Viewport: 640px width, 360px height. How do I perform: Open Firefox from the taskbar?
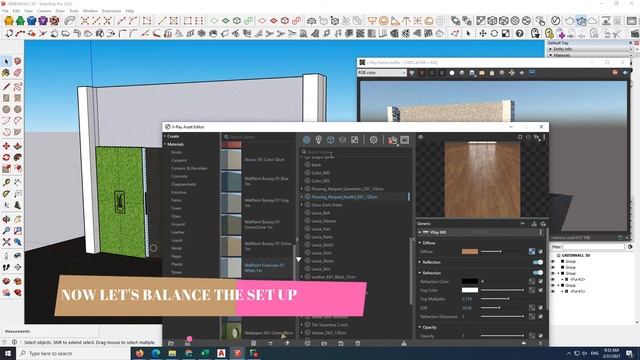(x=140, y=353)
